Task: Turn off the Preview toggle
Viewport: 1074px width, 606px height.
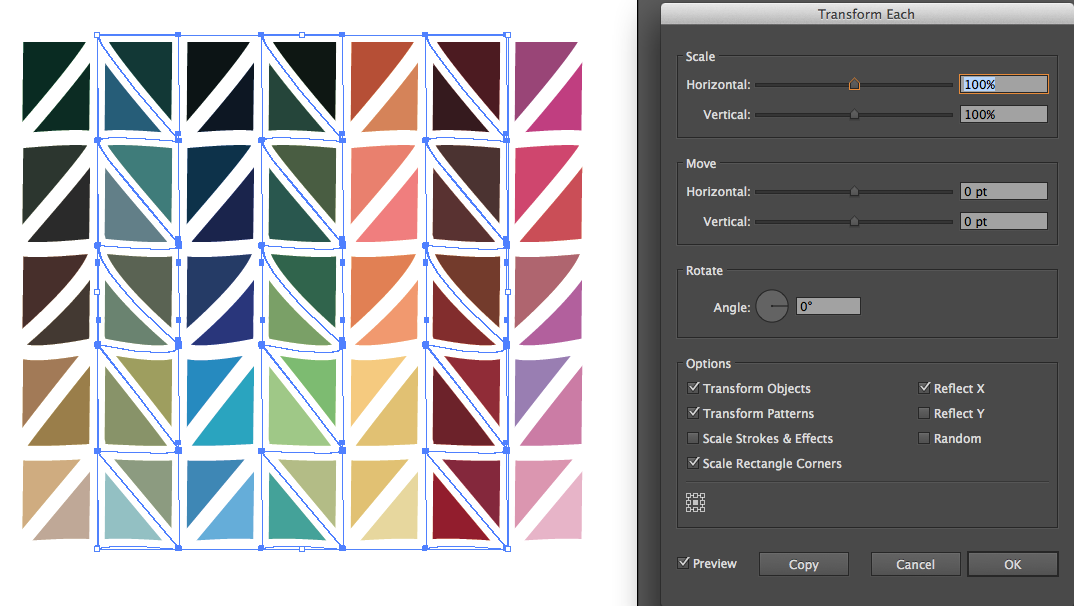Action: pyautogui.click(x=685, y=563)
